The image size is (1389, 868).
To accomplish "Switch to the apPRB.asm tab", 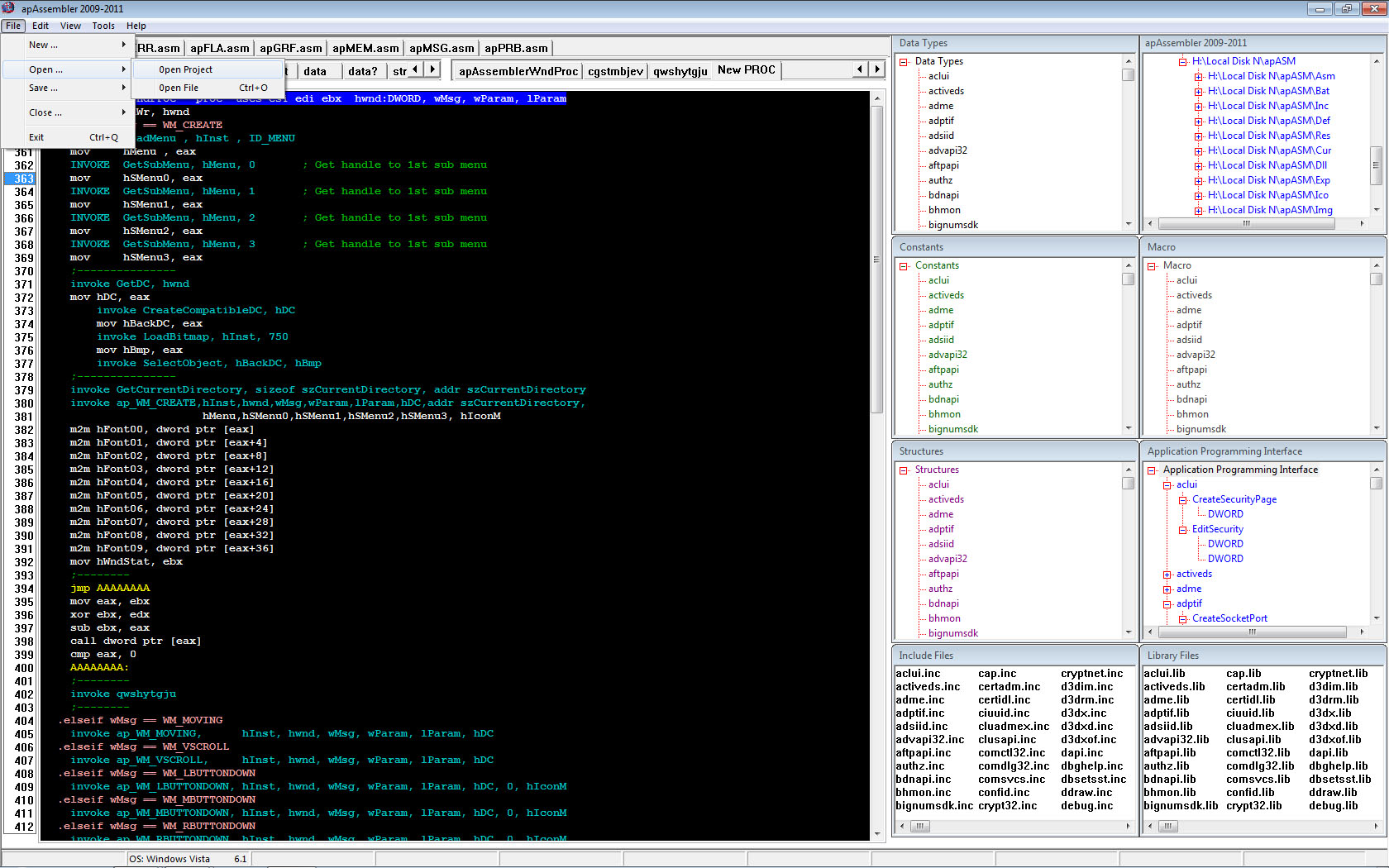I will pos(516,48).
